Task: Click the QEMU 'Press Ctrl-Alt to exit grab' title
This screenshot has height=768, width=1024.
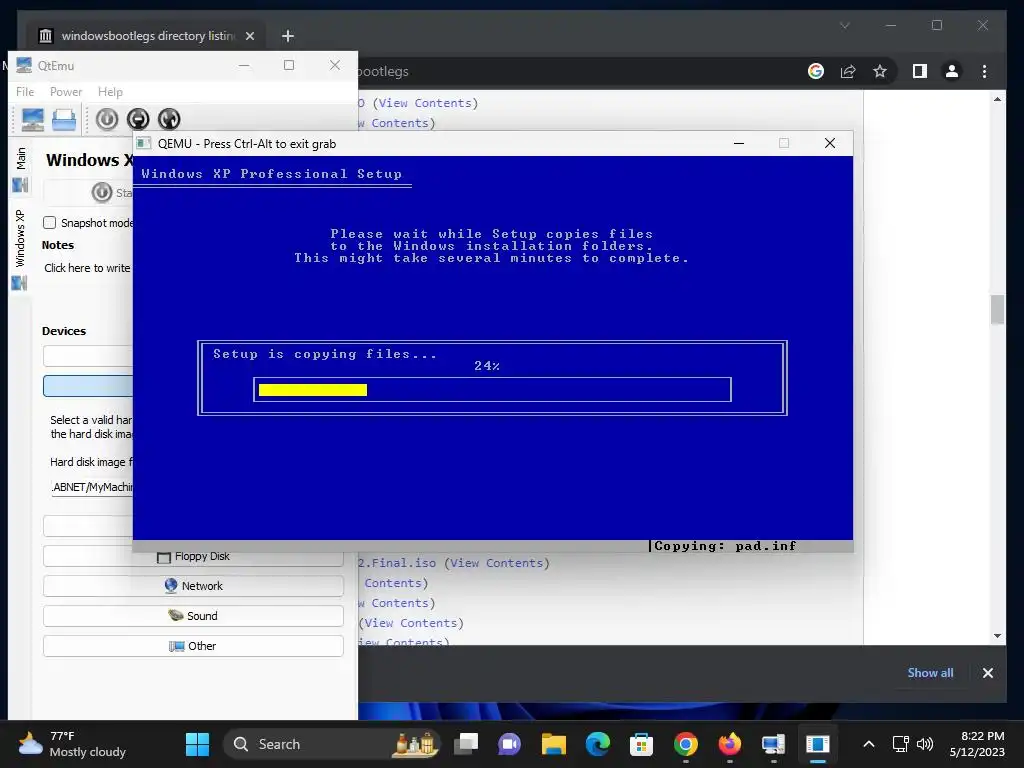Action: point(247,144)
